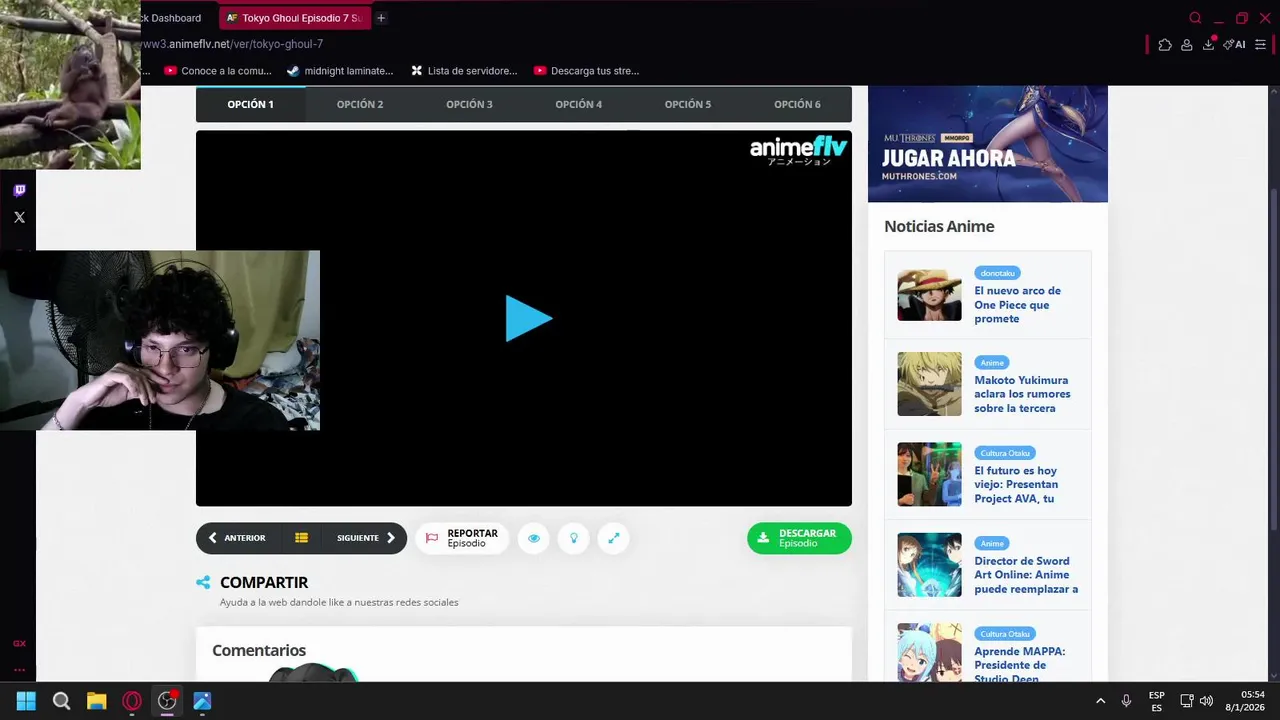Click DESCARGAR Episodio green button
Viewport: 1280px width, 720px height.
click(x=799, y=538)
